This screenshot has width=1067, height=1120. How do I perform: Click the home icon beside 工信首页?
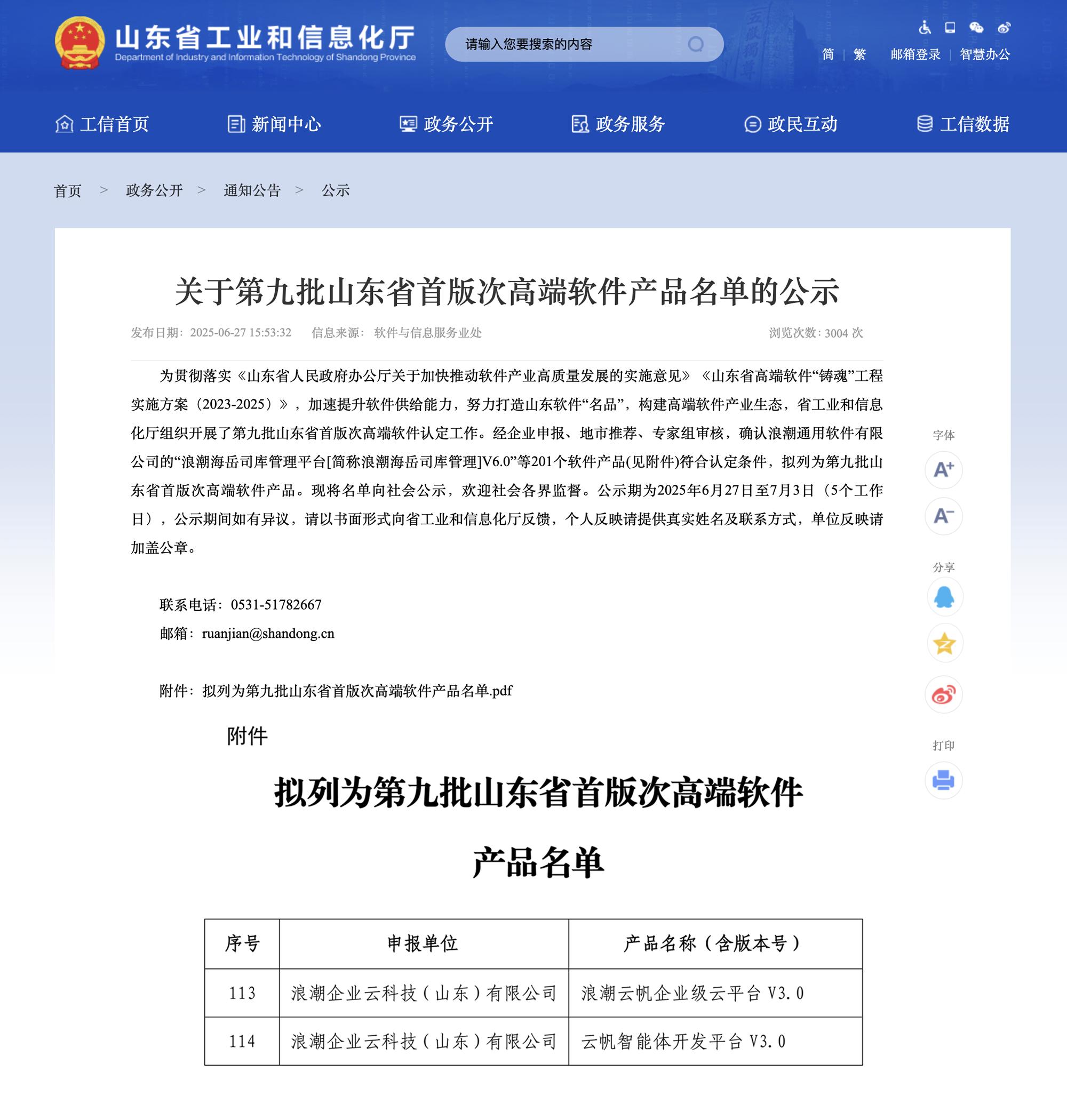point(64,124)
